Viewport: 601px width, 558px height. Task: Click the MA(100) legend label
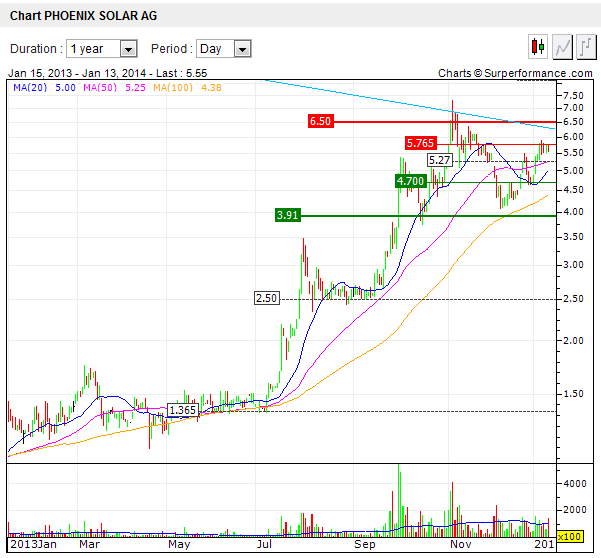tap(173, 88)
